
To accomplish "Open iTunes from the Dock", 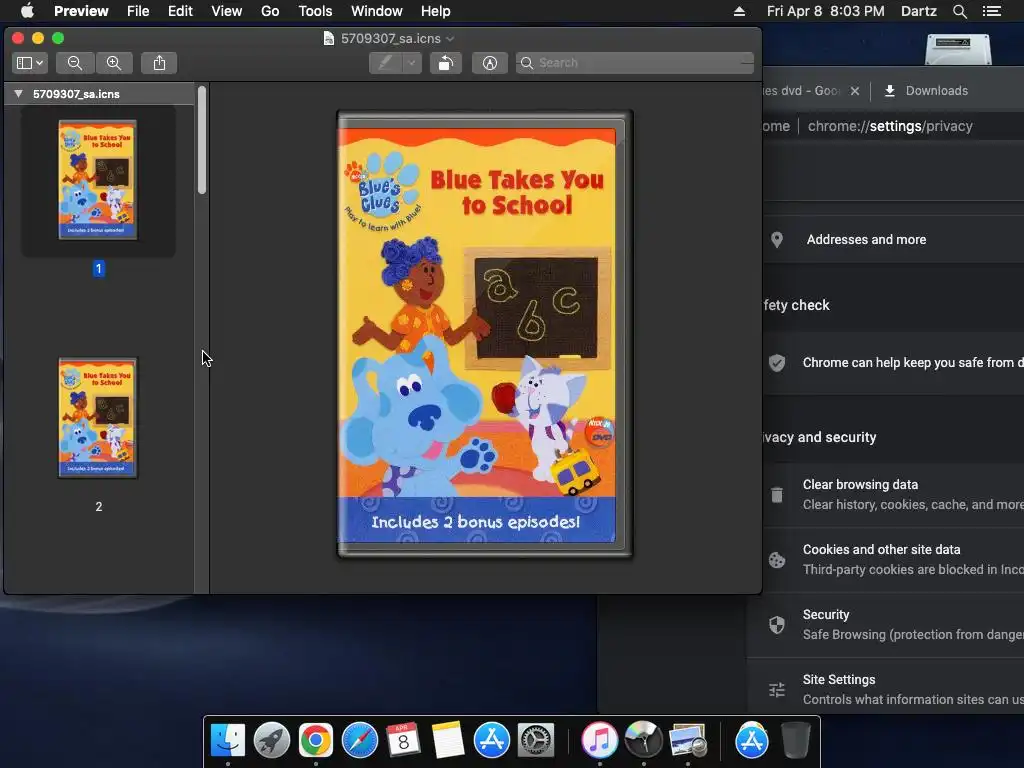I will click(600, 740).
